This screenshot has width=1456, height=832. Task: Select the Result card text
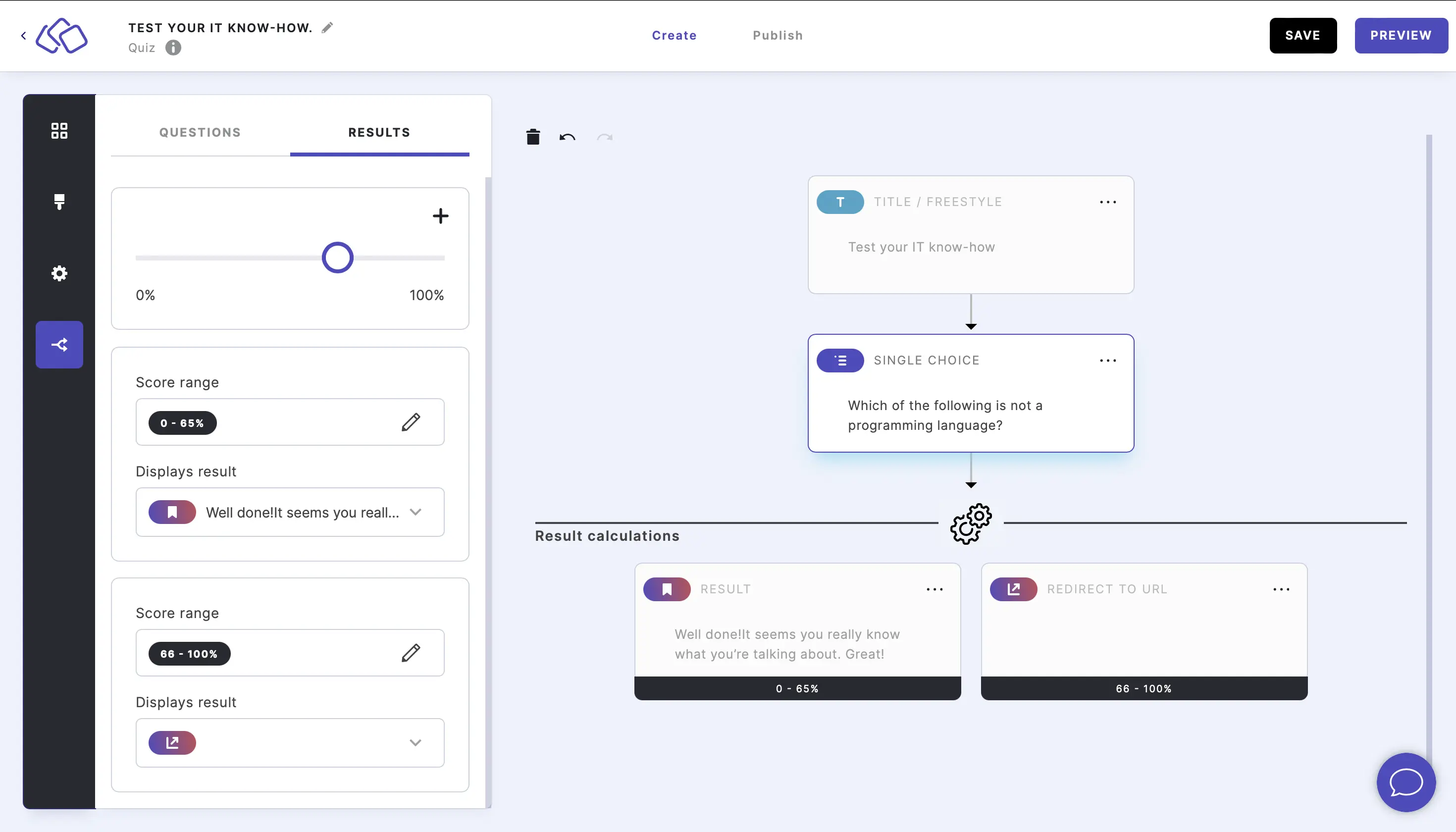787,644
